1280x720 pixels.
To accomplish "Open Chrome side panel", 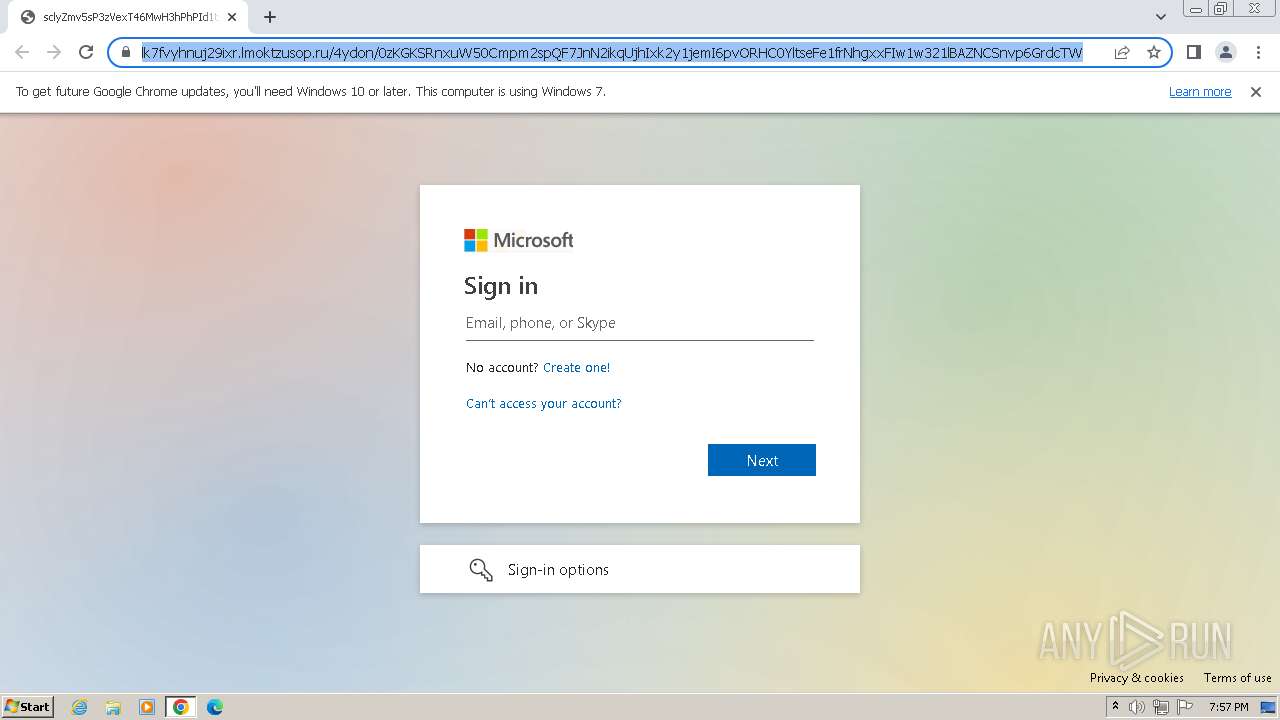I will click(x=1193, y=52).
